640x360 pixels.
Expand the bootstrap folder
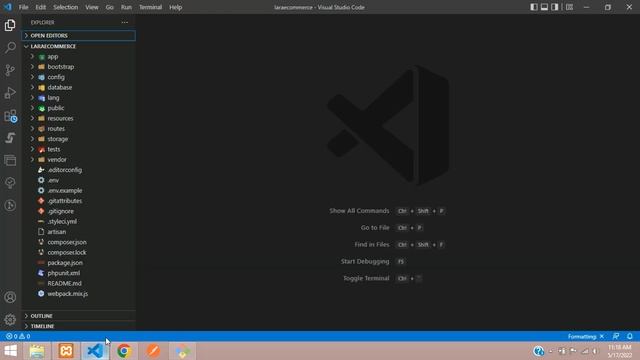[78, 67]
